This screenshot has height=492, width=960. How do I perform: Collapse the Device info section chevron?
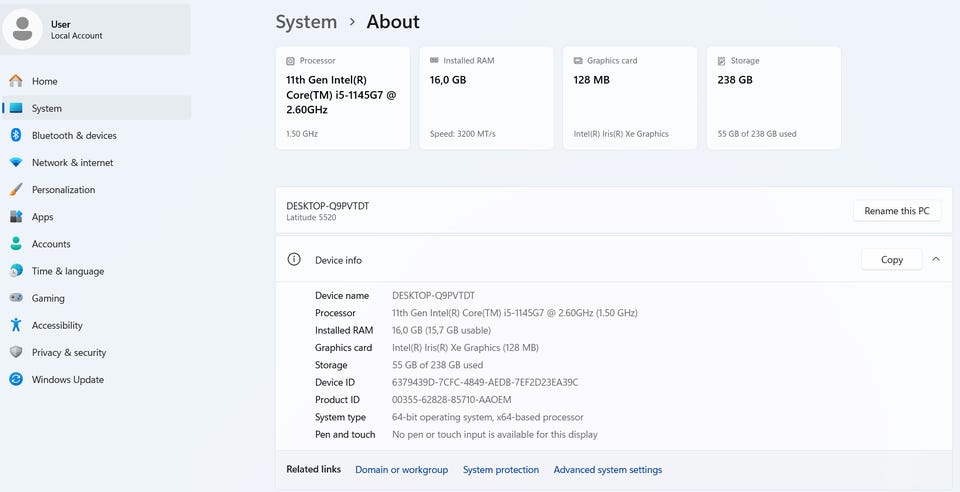(936, 259)
